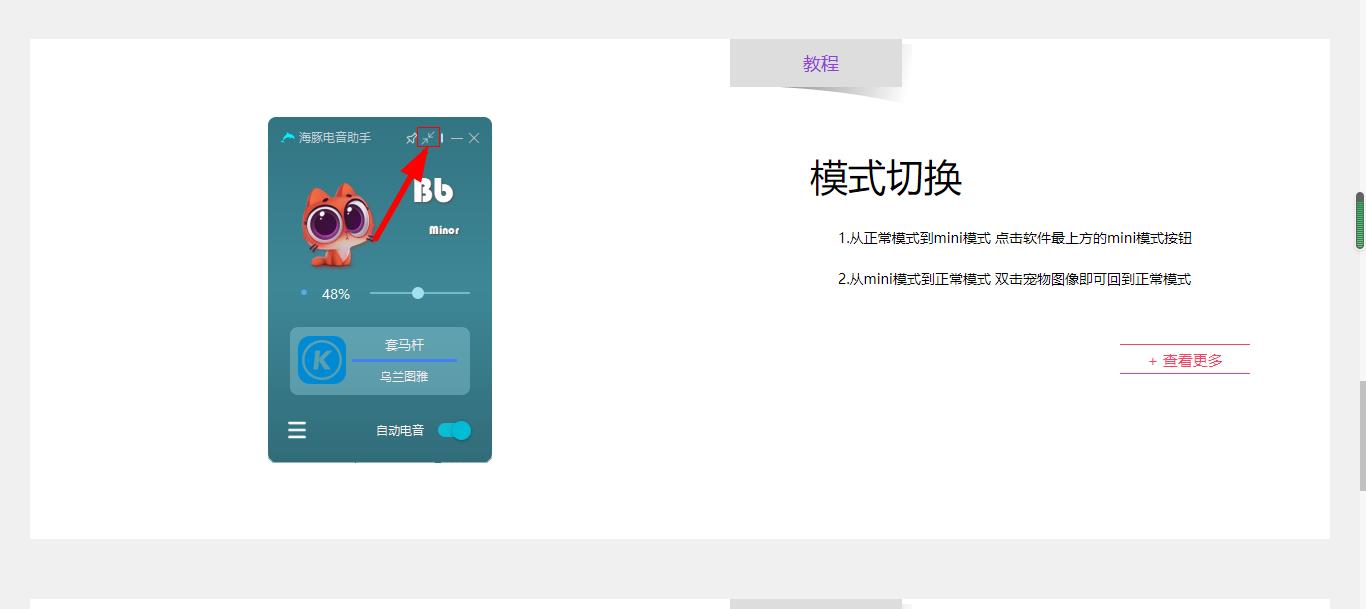Click the 教程 tab label
The image size is (1366, 609).
point(821,63)
